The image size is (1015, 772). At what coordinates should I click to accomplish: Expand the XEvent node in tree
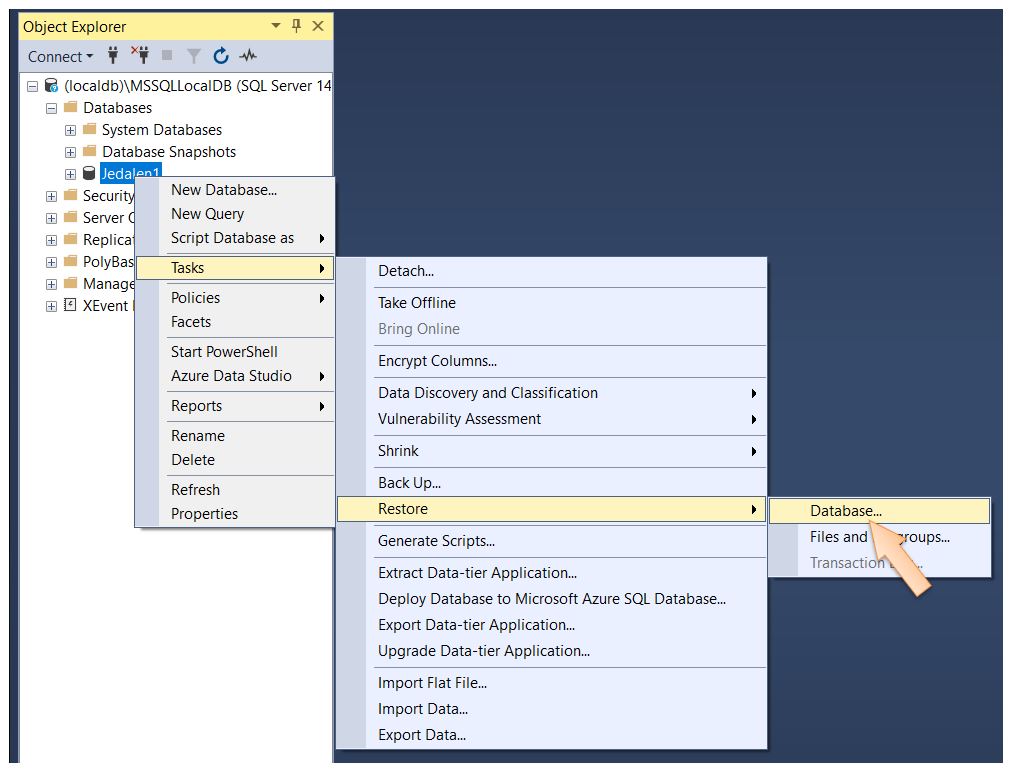51,306
